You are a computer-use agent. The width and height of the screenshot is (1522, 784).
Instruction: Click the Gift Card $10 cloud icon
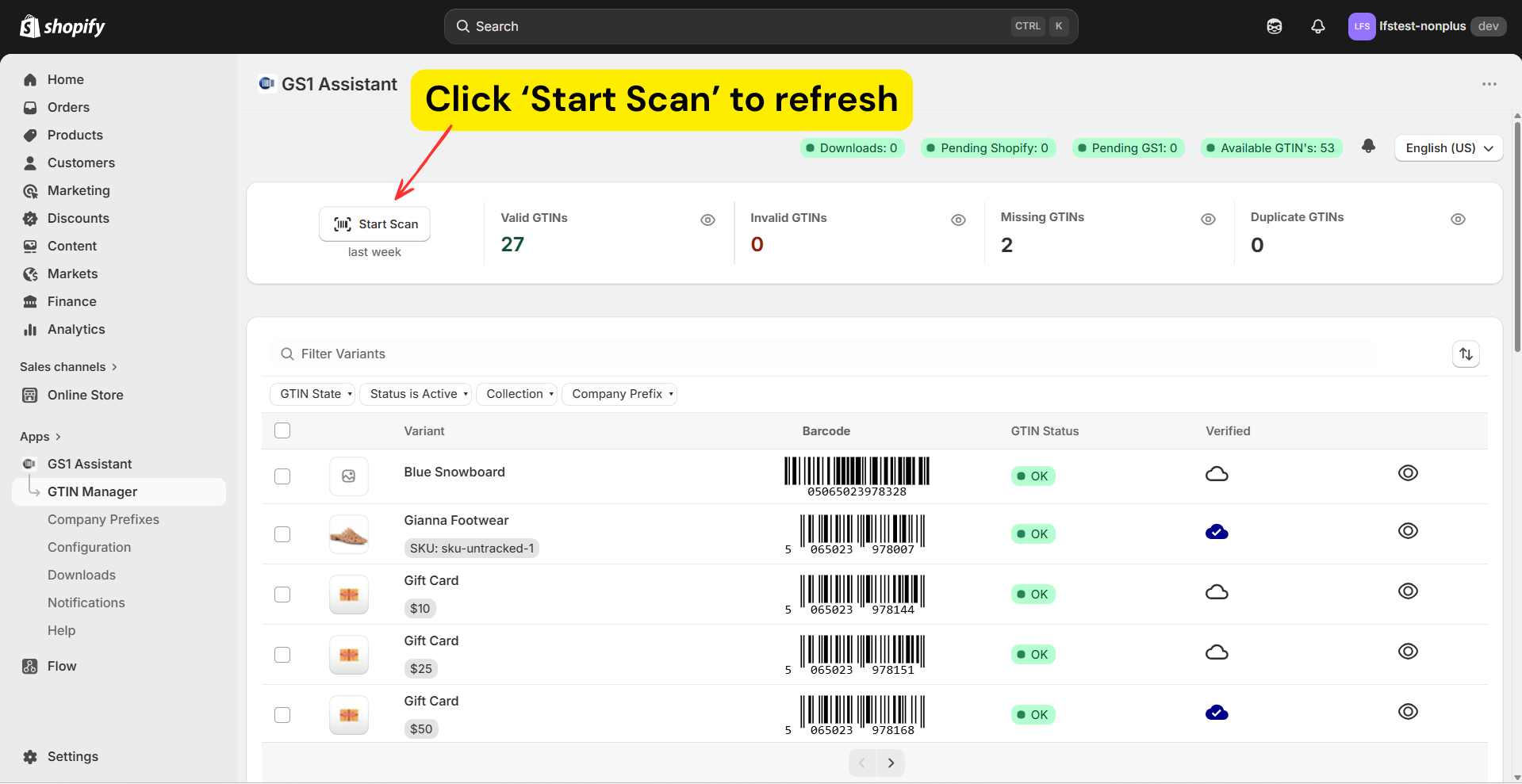[x=1217, y=592]
